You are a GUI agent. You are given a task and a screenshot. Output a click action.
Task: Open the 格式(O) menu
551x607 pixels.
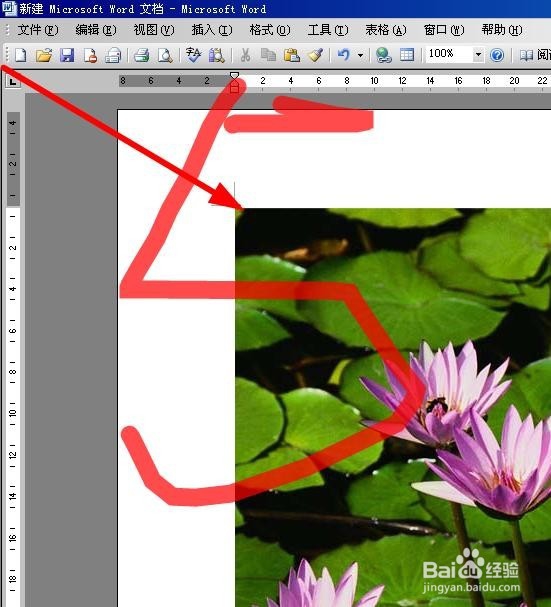tap(270, 30)
